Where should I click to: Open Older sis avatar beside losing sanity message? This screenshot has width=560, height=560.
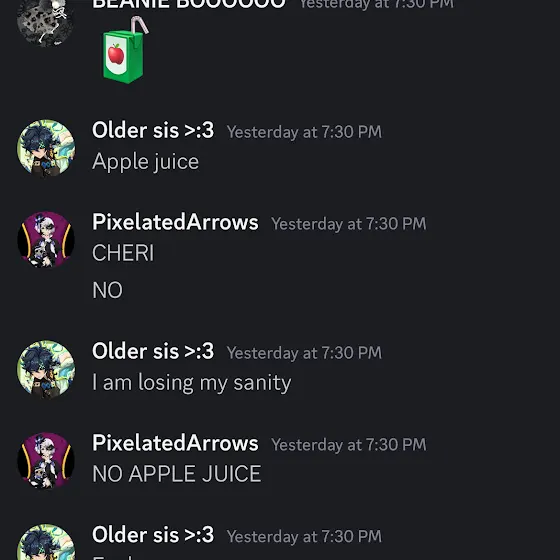pos(46,369)
